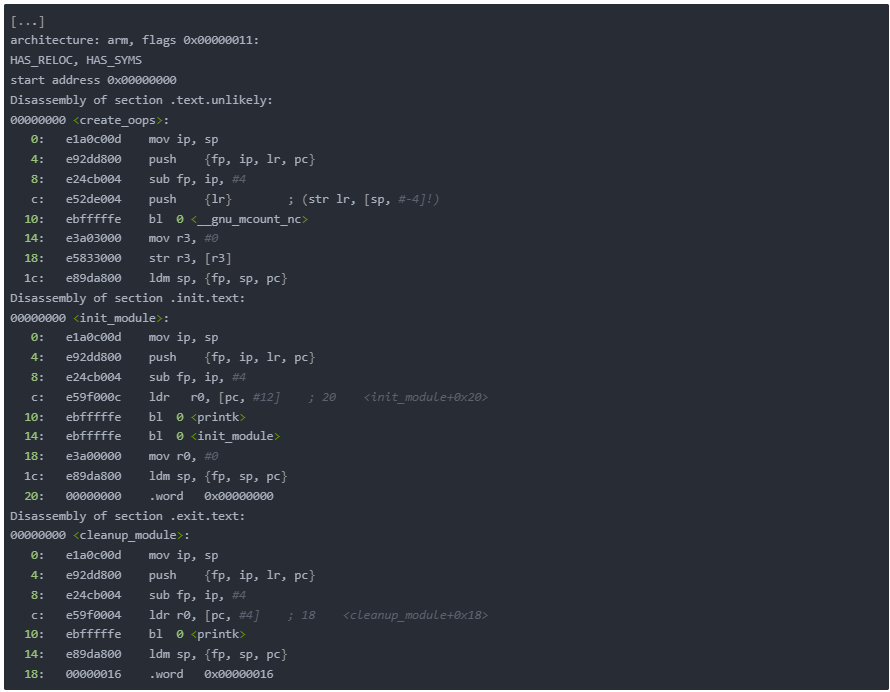Click the HAS_RELOC, HAS_SYMS line
The width and height of the screenshot is (890, 692).
coord(76,60)
